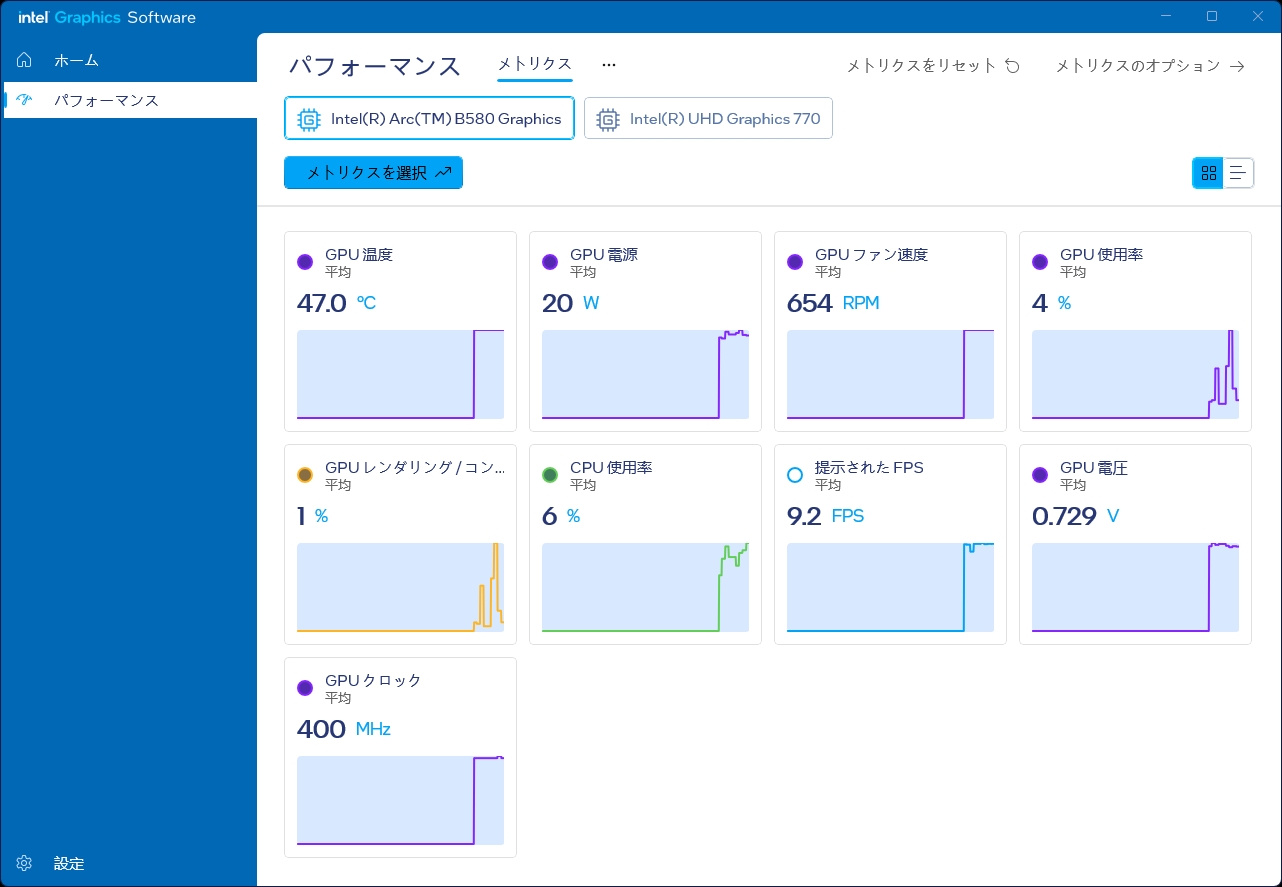Click the performance gauge icon in sidebar

[25, 100]
